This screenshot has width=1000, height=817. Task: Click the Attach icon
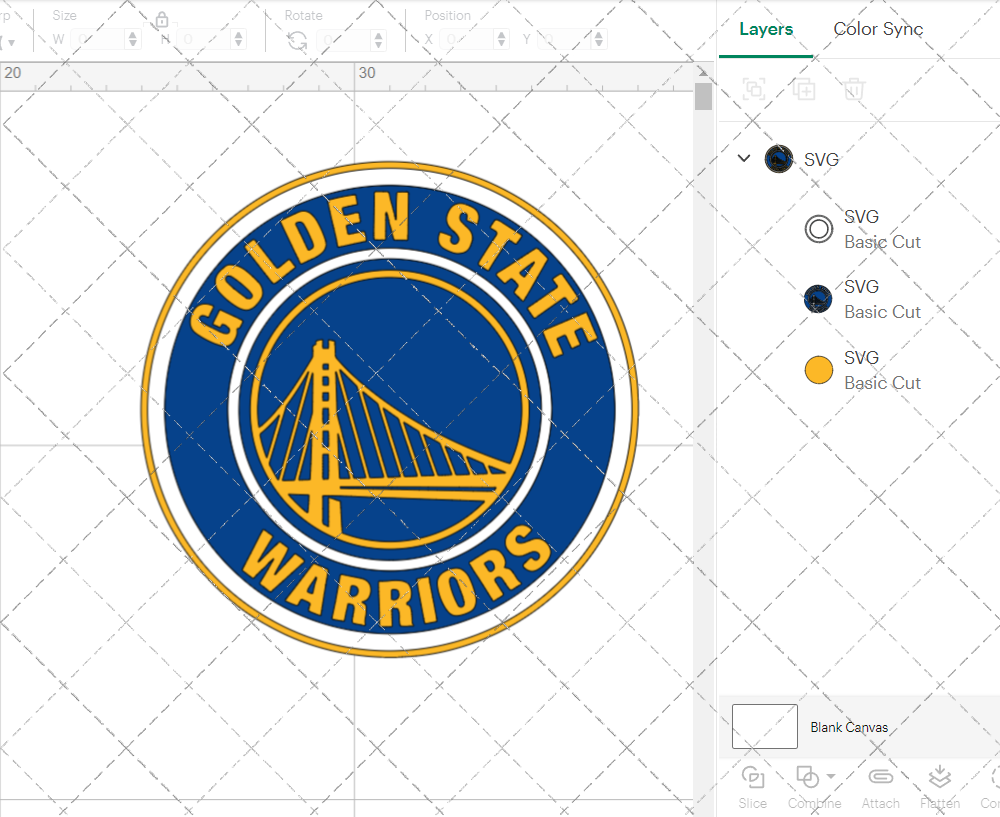click(881, 777)
